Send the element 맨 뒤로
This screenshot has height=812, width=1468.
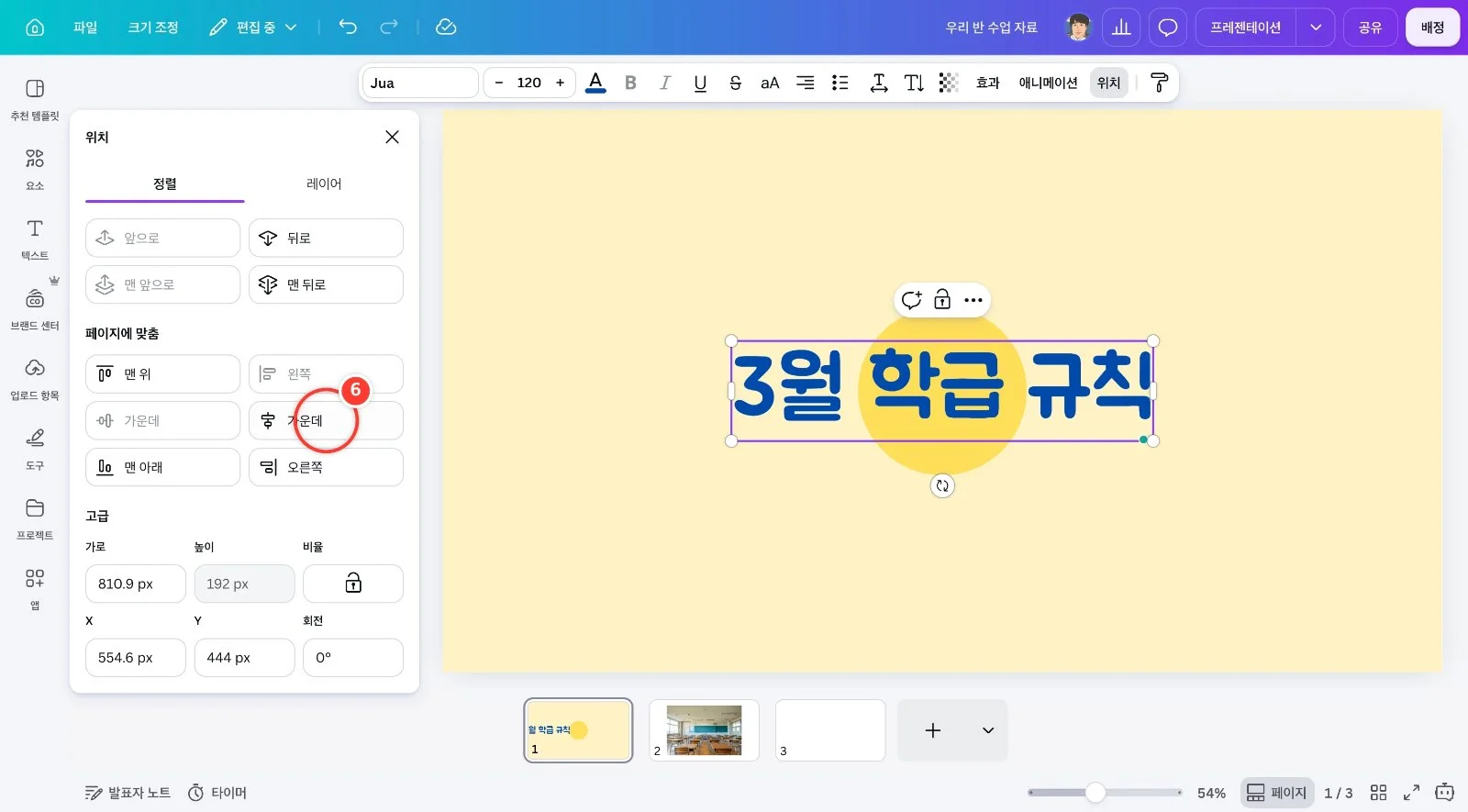(x=326, y=284)
